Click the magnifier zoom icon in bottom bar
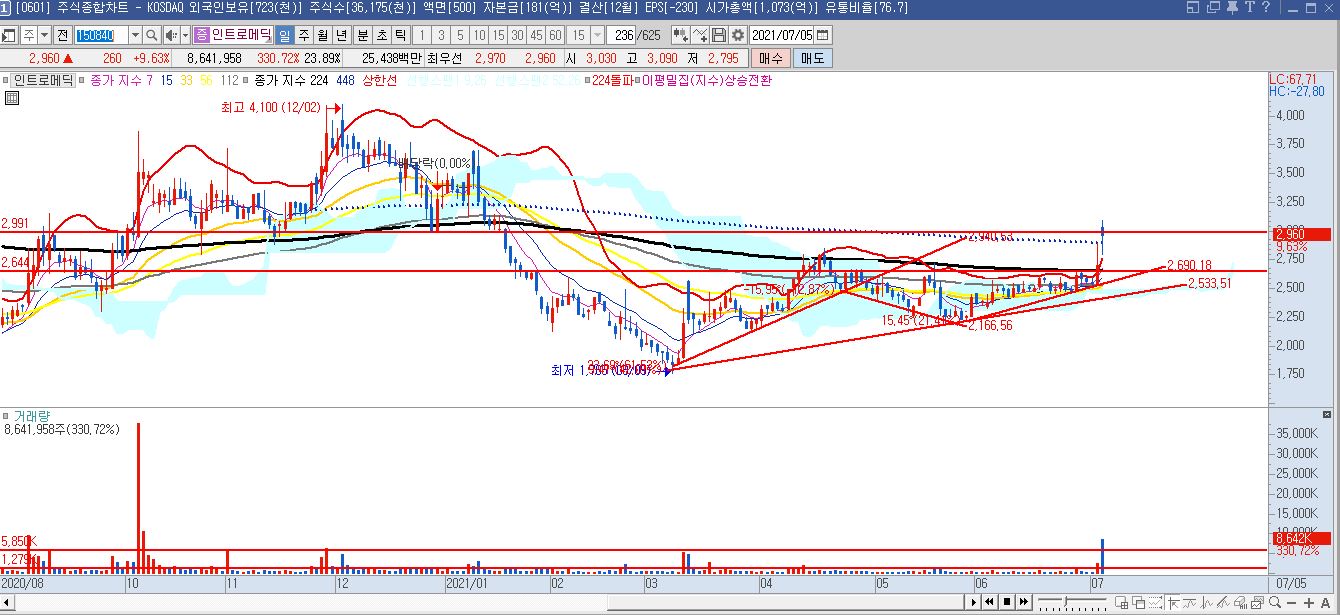 (1275, 603)
